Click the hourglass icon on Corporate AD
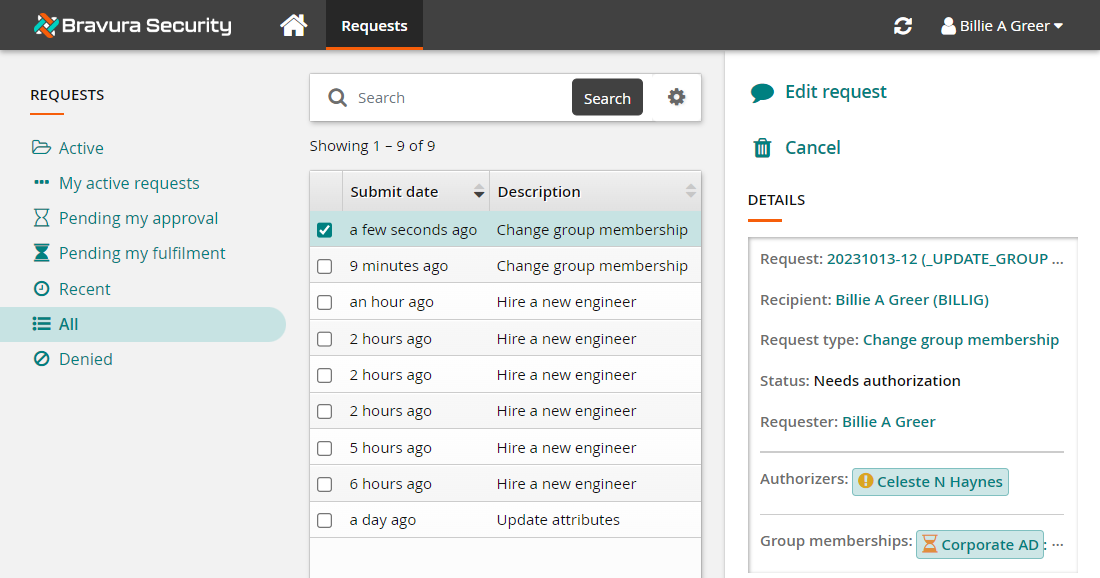 930,544
